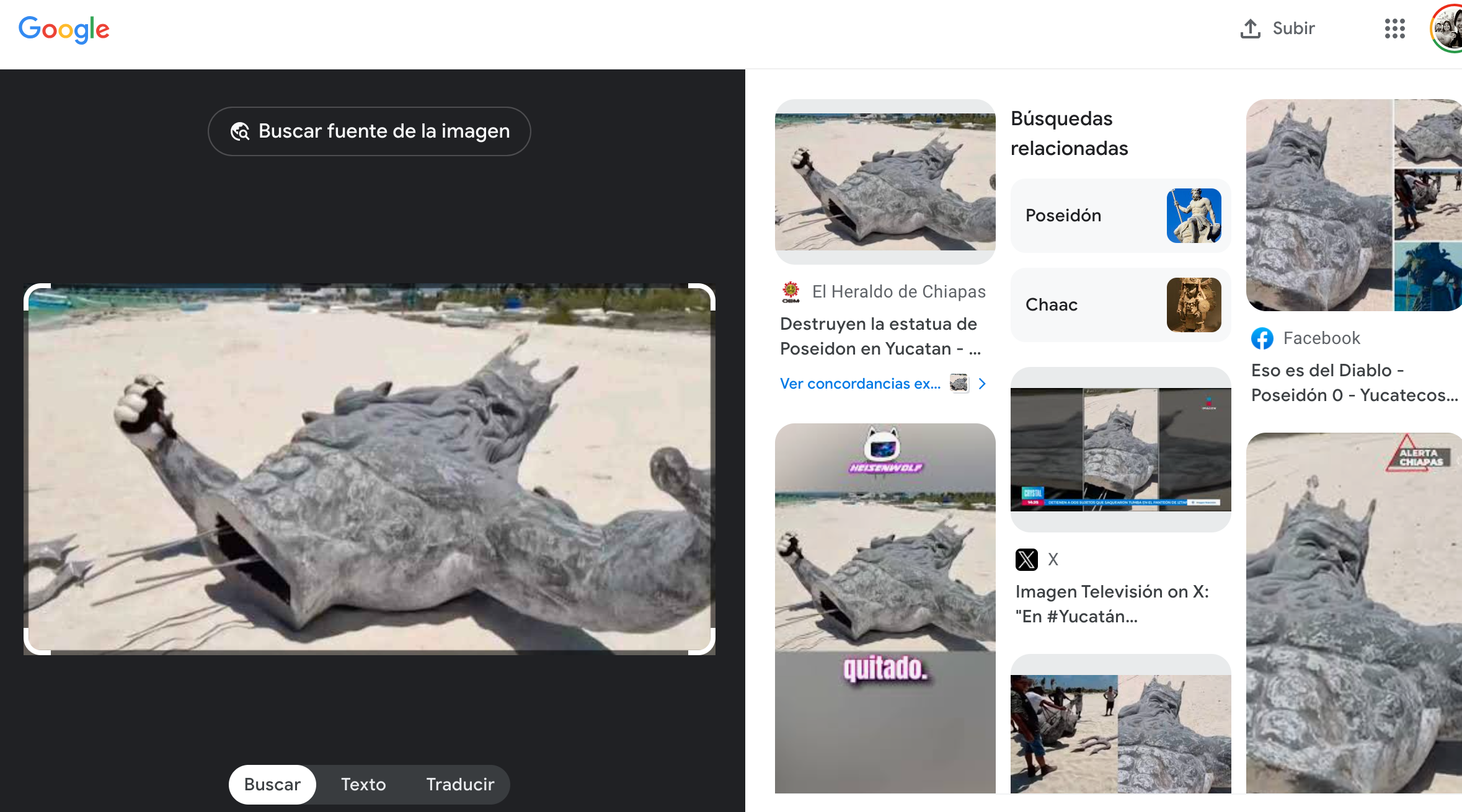Click the Google logo
The width and height of the screenshot is (1462, 812).
point(64,29)
